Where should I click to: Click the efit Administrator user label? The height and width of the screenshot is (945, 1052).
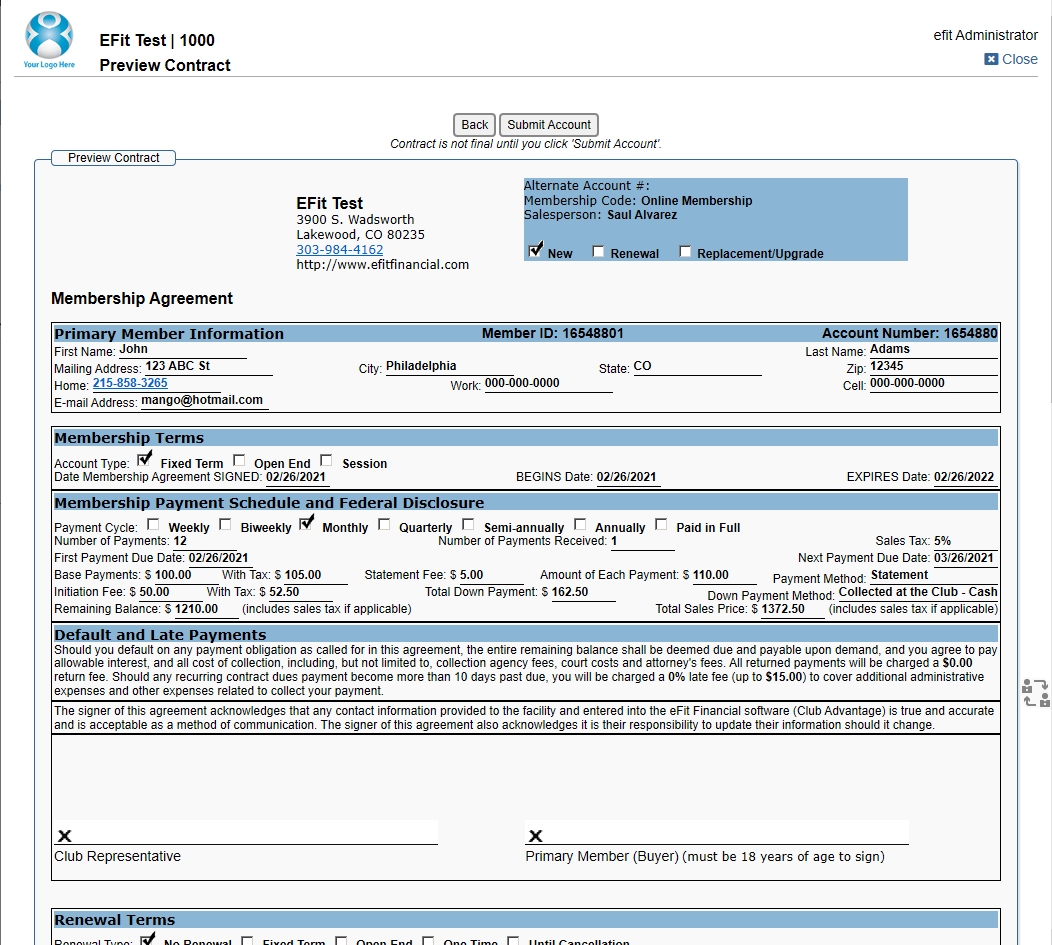tap(986, 35)
